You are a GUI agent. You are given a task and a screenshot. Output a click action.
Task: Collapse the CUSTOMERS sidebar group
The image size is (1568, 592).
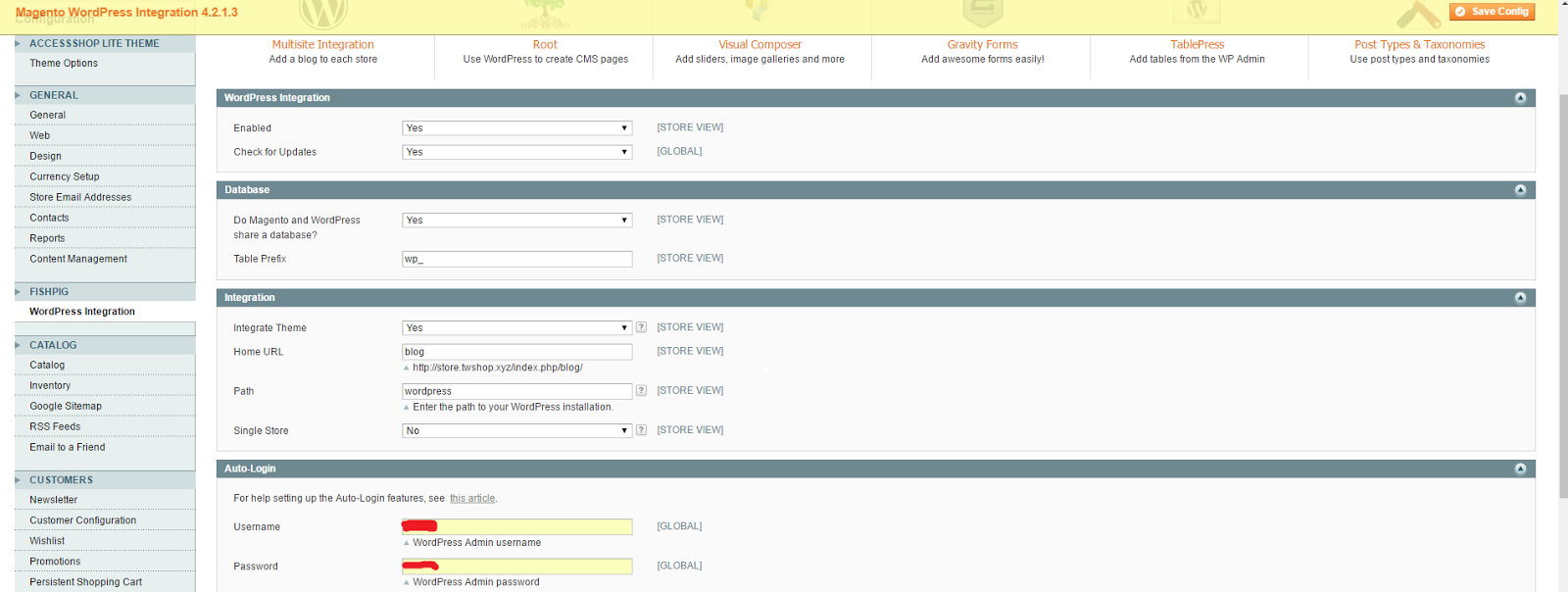point(105,479)
